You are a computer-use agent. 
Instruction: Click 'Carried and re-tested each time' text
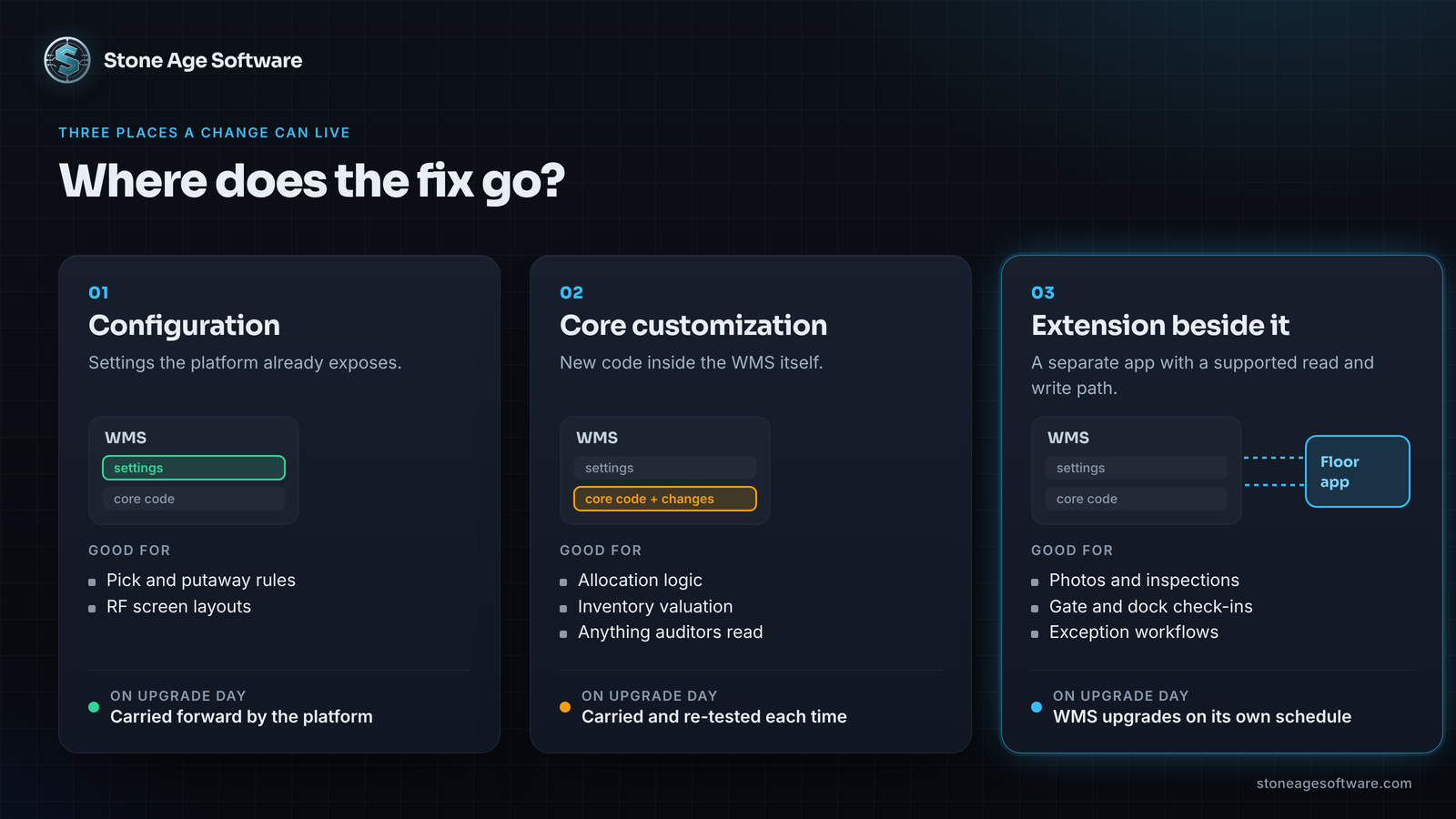coord(714,717)
